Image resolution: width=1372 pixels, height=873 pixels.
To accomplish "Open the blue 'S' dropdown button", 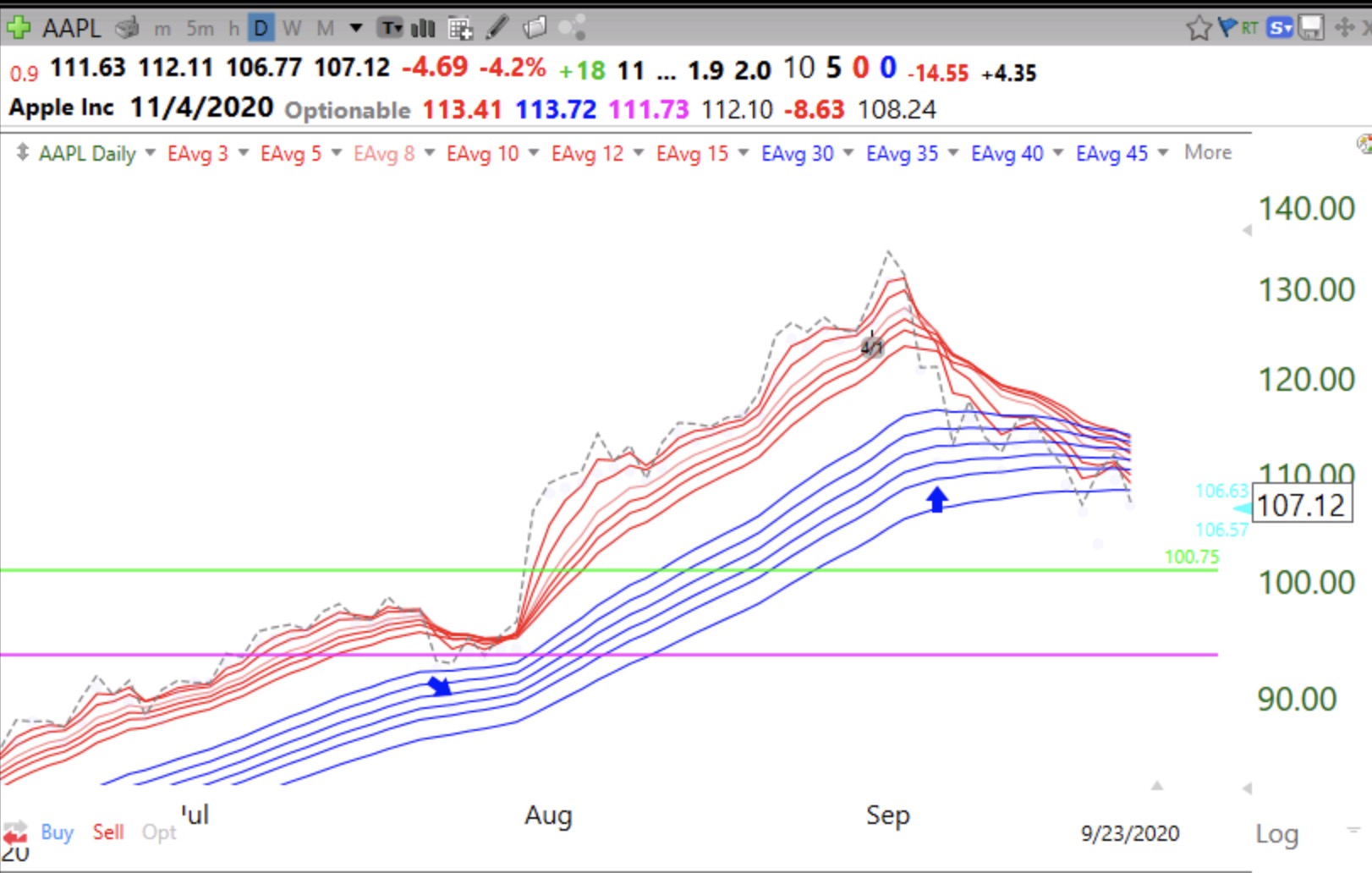I will [x=1281, y=28].
